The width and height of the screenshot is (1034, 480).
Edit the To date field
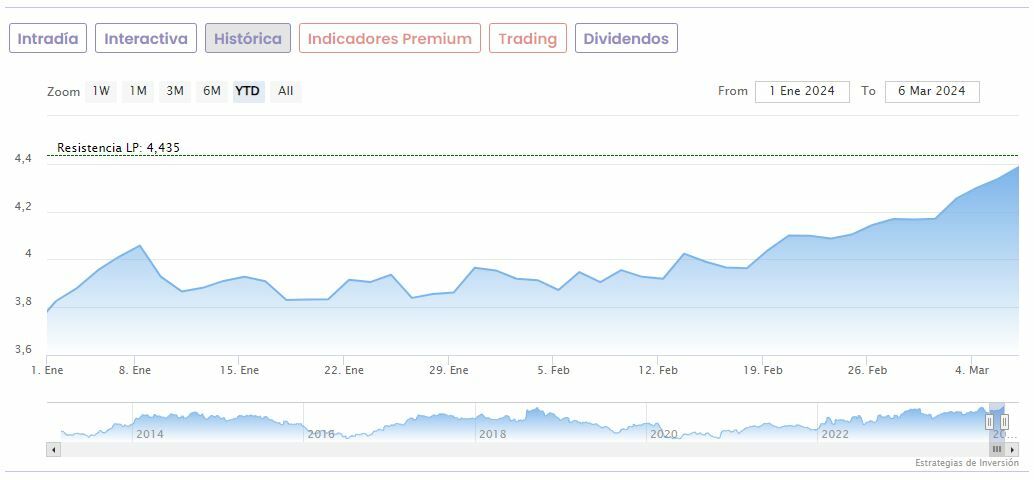931,91
